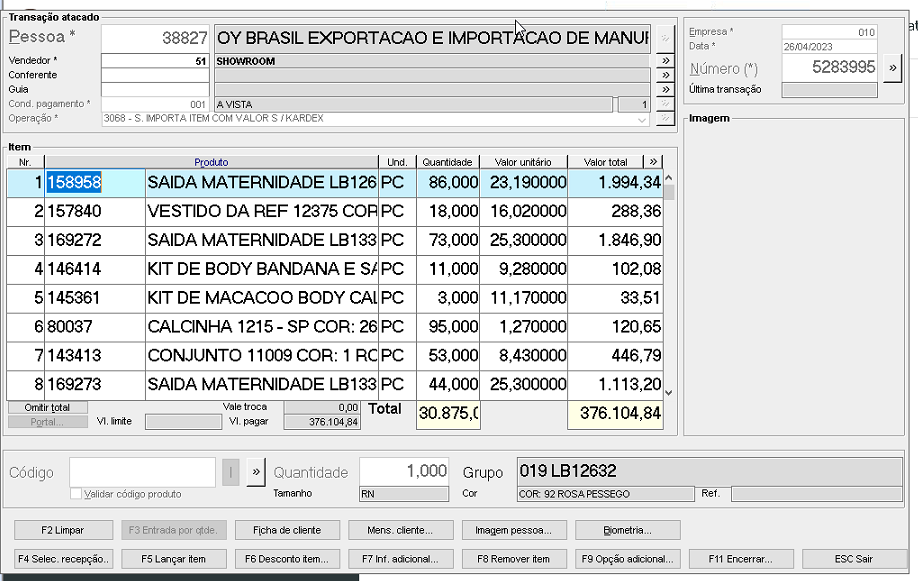
Task: Click the lookup arrow on the Guia row
Action: (x=664, y=90)
